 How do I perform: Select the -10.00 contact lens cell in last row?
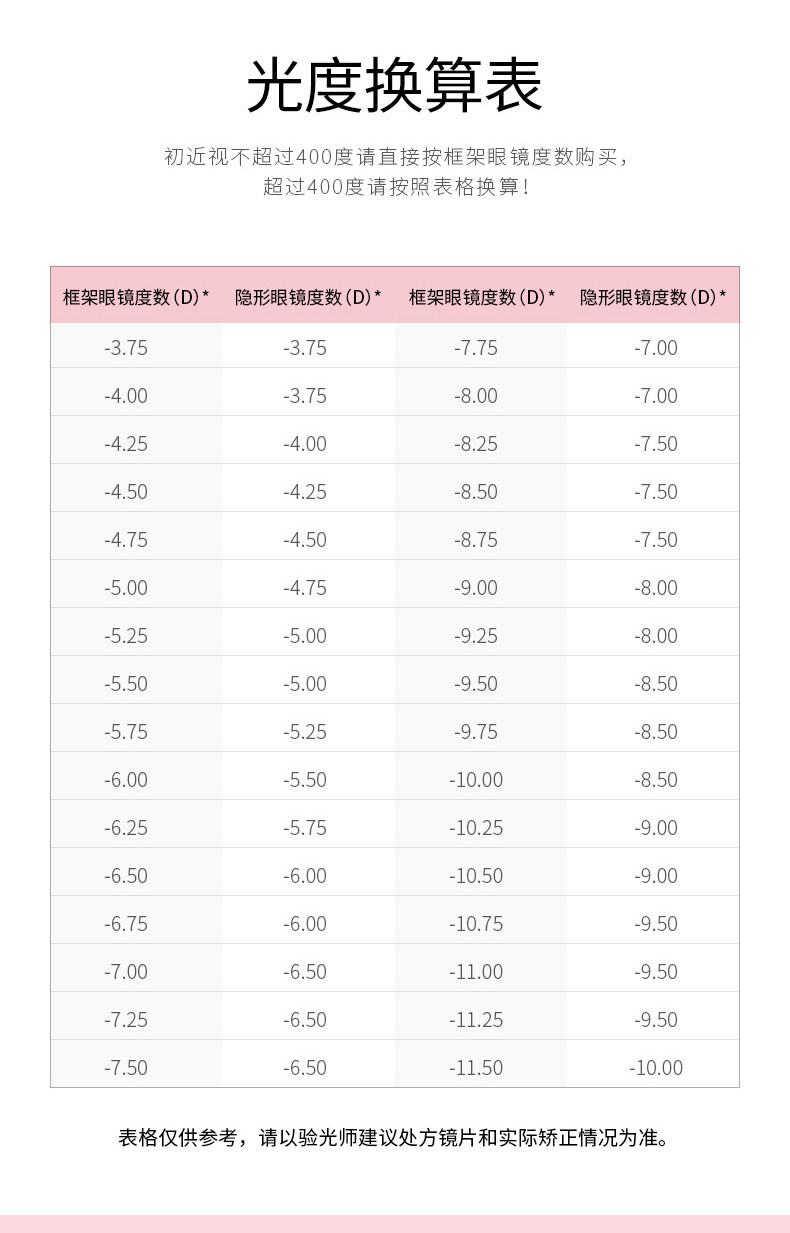[x=656, y=1068]
